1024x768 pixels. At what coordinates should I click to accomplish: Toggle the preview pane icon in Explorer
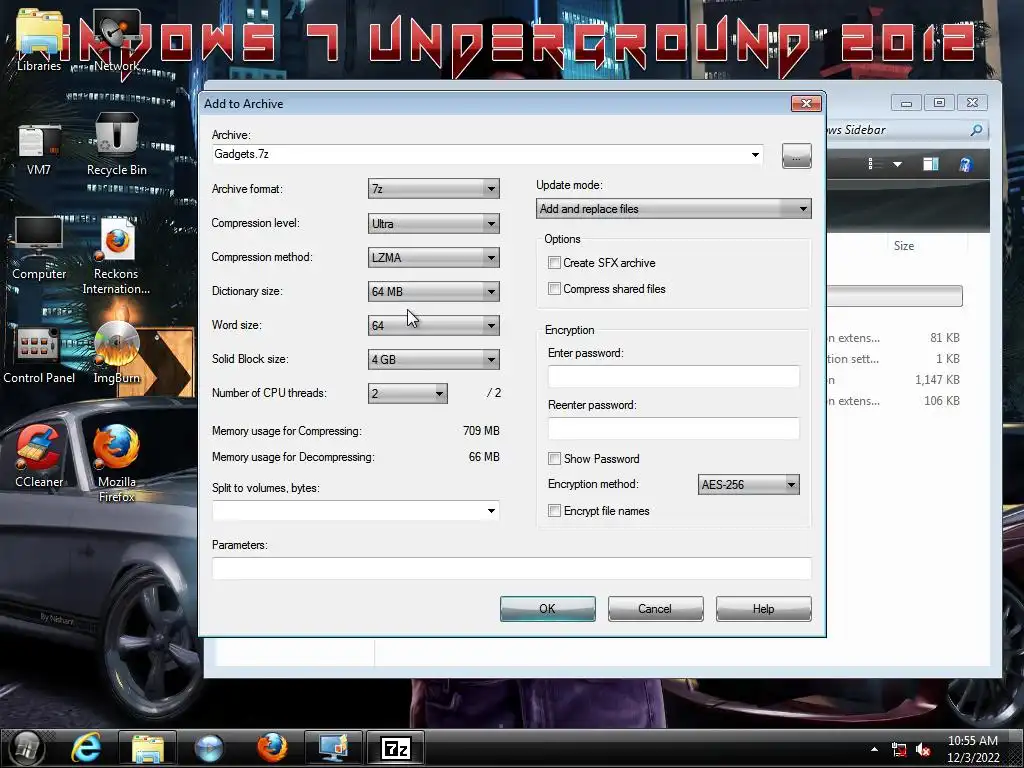[931, 164]
